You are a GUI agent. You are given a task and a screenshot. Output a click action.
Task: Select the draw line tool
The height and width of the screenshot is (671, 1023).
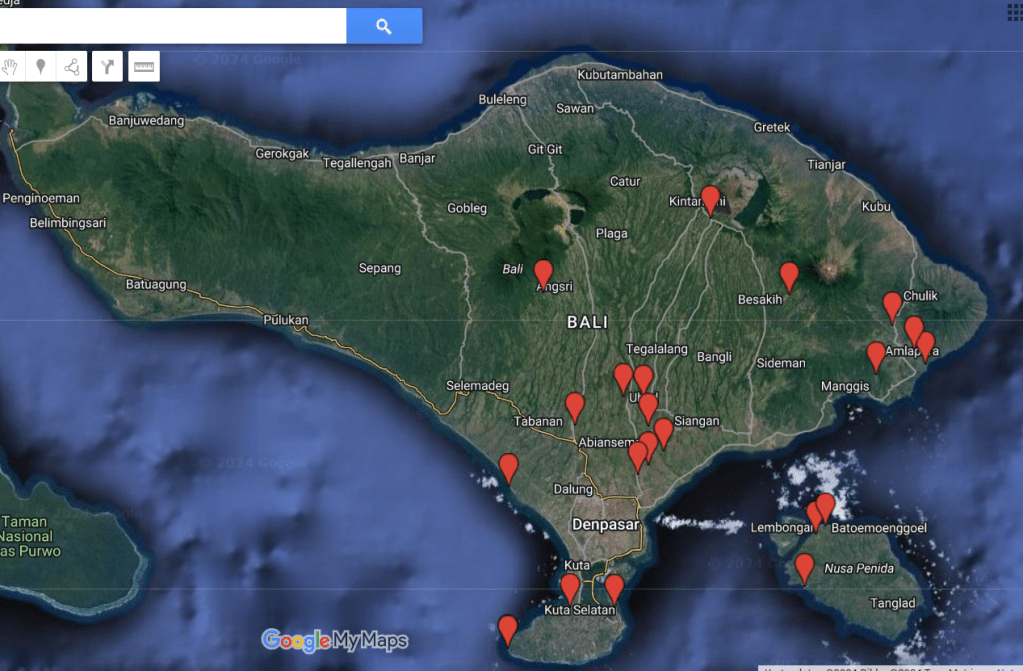point(72,67)
